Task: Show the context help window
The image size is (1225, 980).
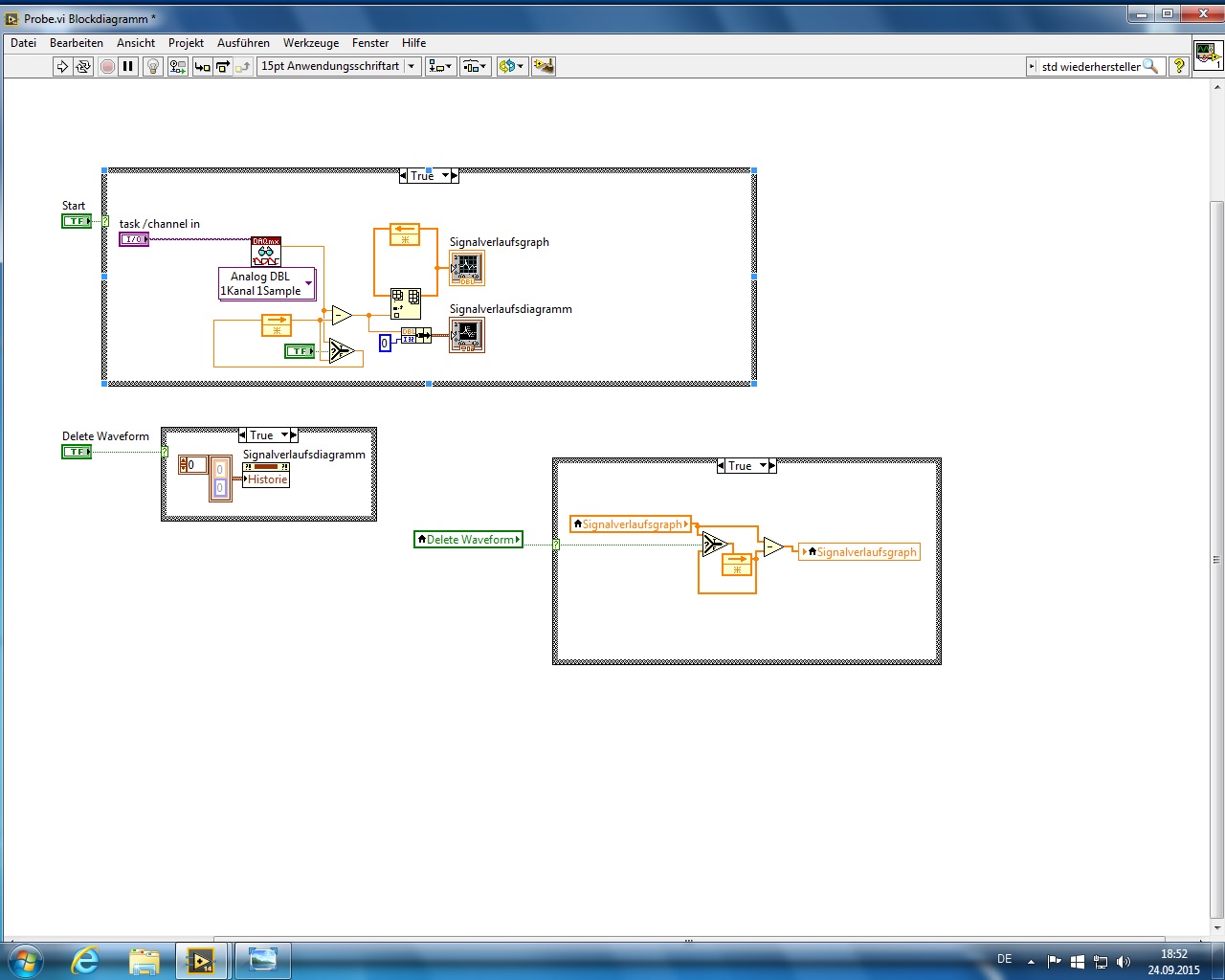Action: (1179, 66)
